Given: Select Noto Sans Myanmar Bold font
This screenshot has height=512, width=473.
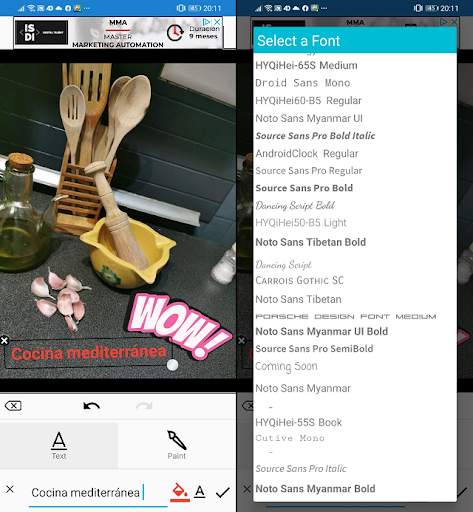Looking at the screenshot, I should 315,489.
